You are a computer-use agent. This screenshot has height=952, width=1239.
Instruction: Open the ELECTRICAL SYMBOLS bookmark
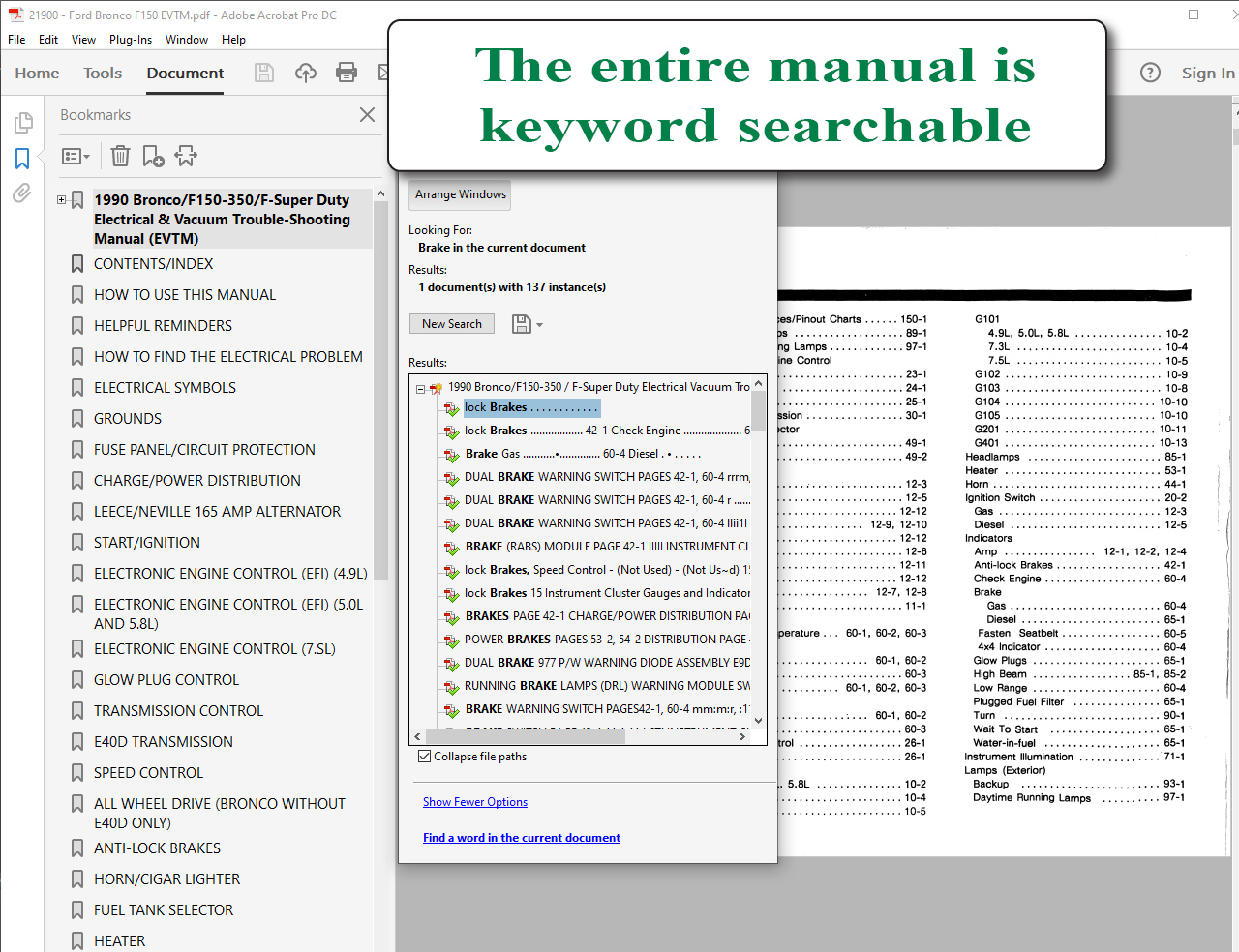[165, 388]
